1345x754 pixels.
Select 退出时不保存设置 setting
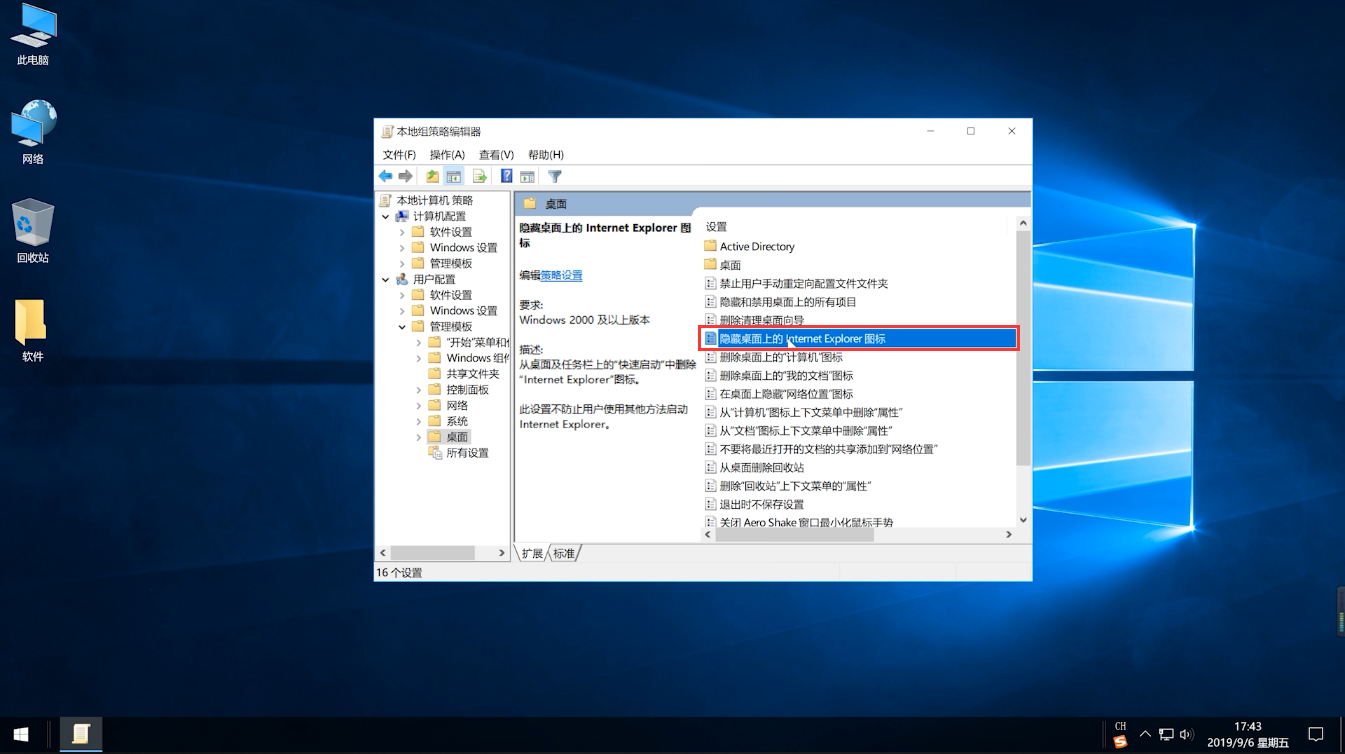(x=754, y=505)
